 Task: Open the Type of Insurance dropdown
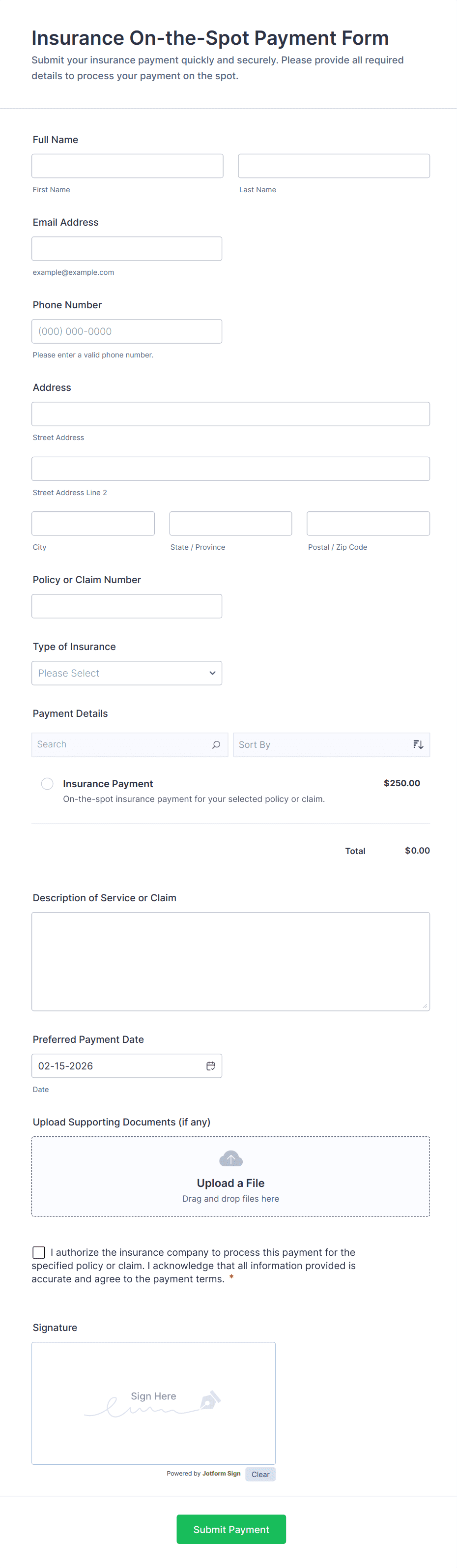click(x=127, y=673)
